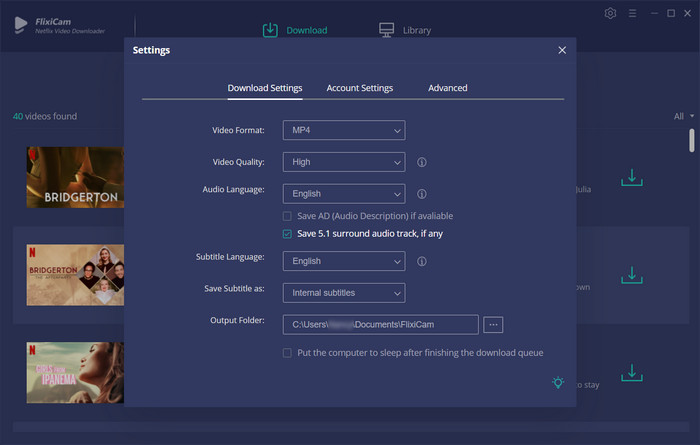
Task: Open the Save Subtitle as dropdown
Action: click(x=344, y=293)
